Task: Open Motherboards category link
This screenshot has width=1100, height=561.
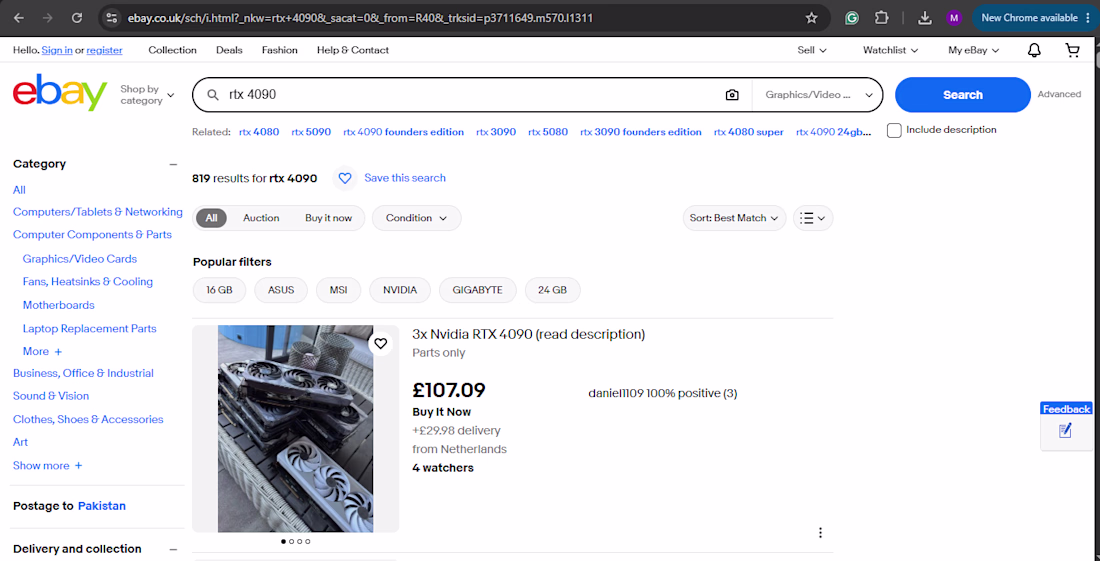Action: (58, 305)
